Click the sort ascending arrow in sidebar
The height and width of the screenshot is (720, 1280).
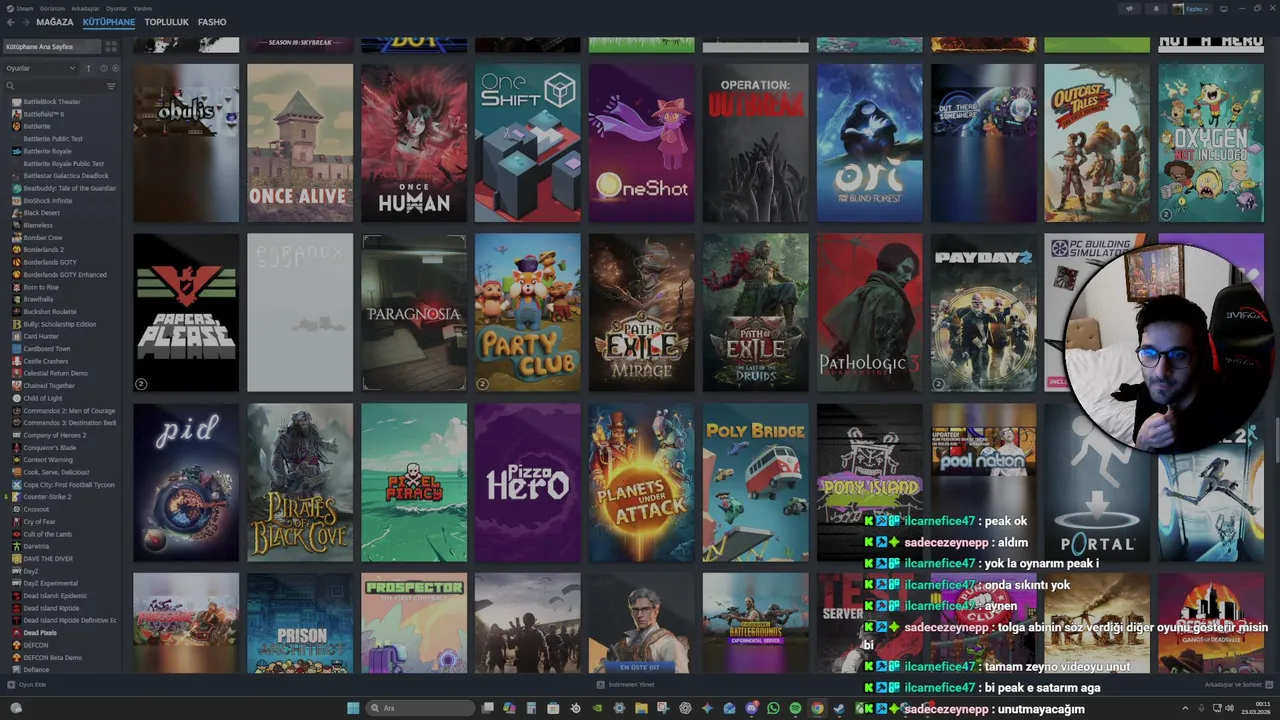click(88, 68)
